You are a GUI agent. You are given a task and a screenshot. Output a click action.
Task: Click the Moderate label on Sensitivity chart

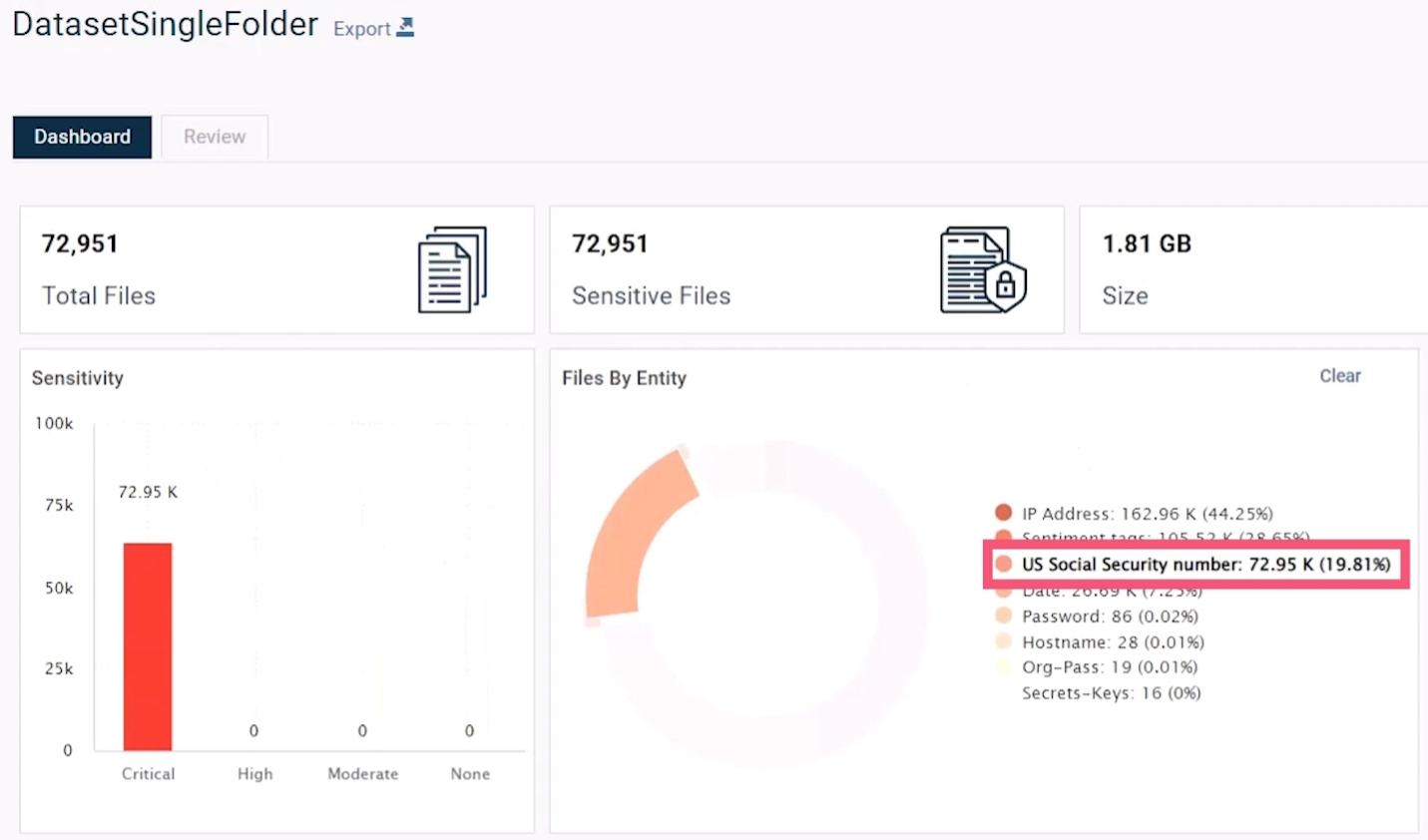[362, 774]
